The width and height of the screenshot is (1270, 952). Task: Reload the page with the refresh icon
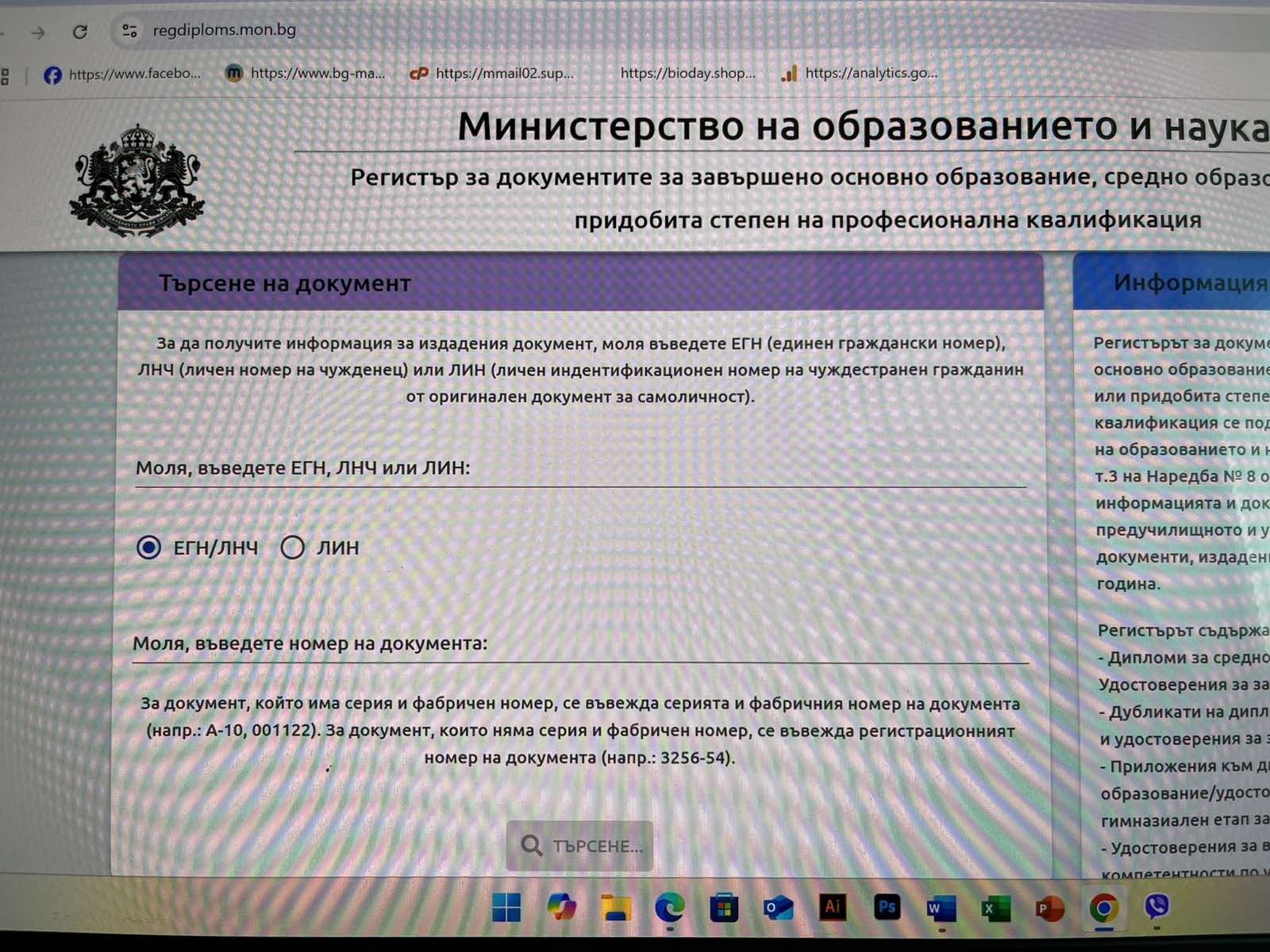click(x=80, y=32)
